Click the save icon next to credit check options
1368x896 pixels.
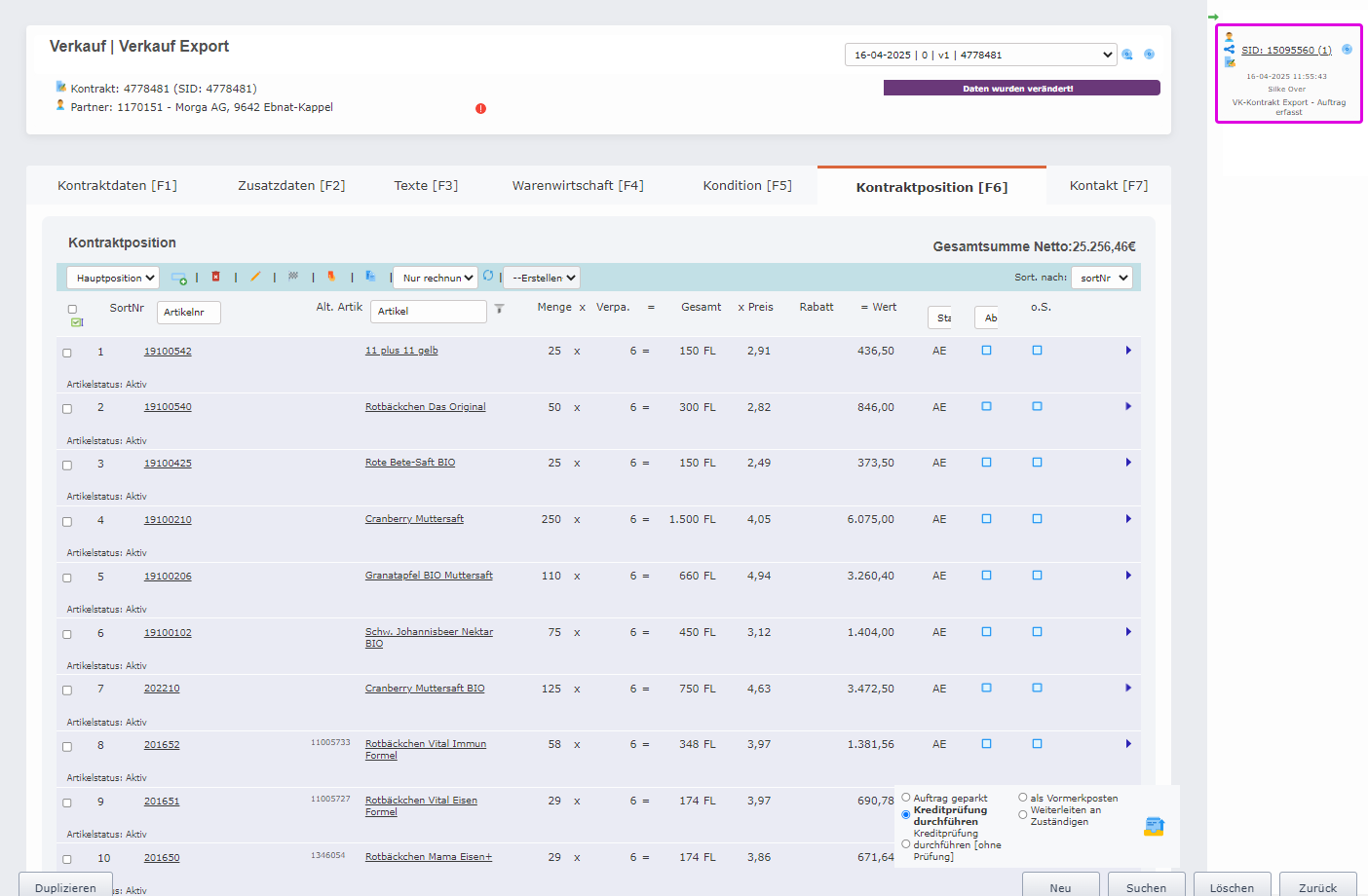point(1154,827)
